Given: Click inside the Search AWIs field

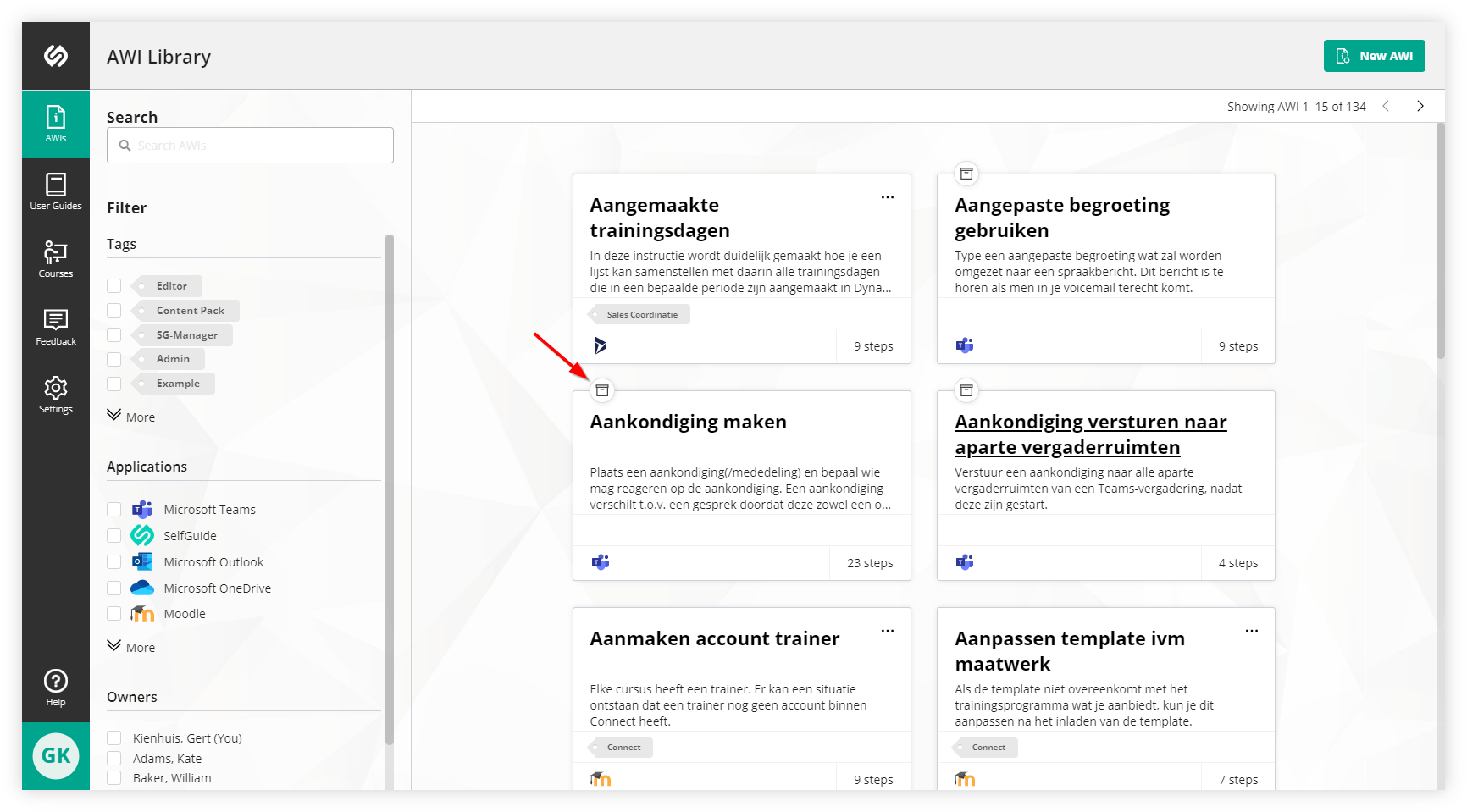Looking at the screenshot, I should 250,145.
